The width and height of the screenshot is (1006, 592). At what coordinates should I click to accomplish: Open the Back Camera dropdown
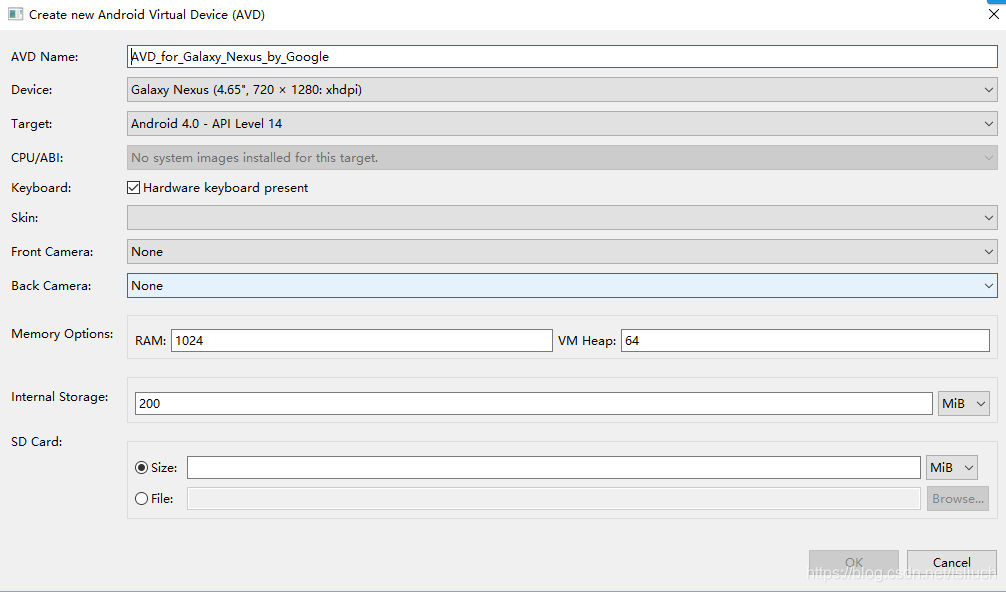(x=562, y=285)
